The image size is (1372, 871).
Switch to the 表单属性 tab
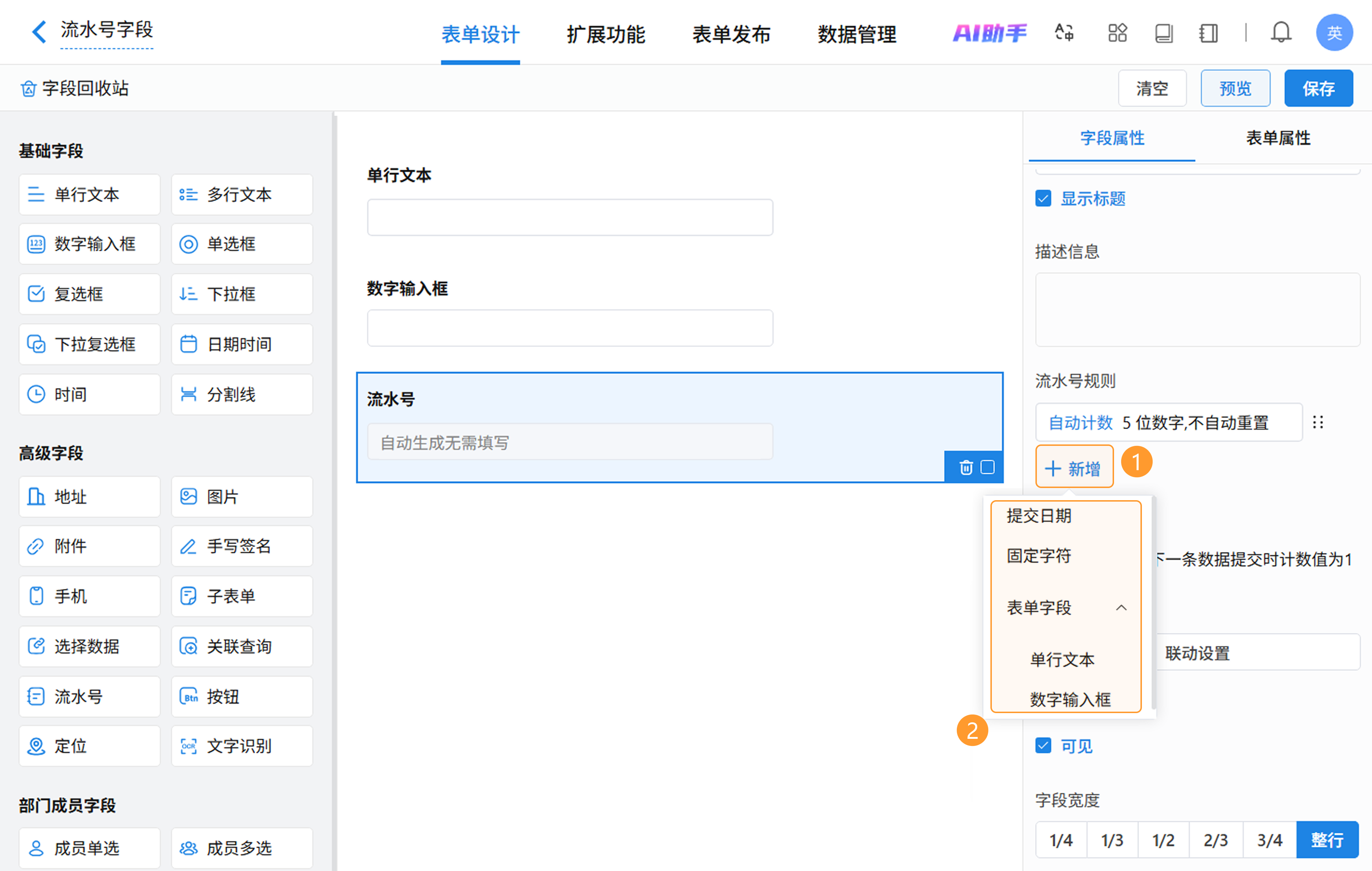[x=1278, y=138]
